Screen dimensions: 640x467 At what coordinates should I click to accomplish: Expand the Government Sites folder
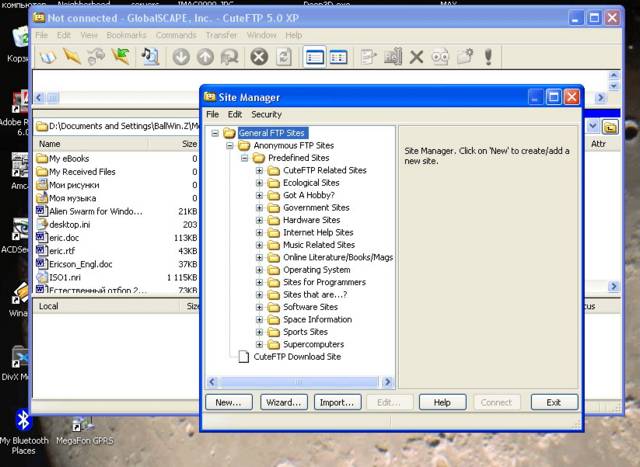tap(259, 208)
